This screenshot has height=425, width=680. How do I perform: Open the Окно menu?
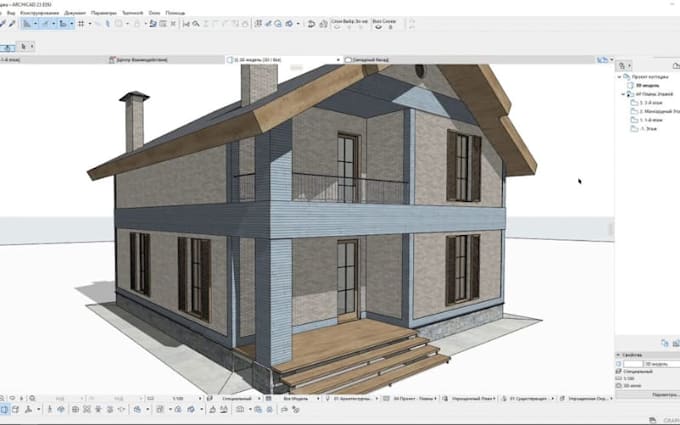pos(154,13)
